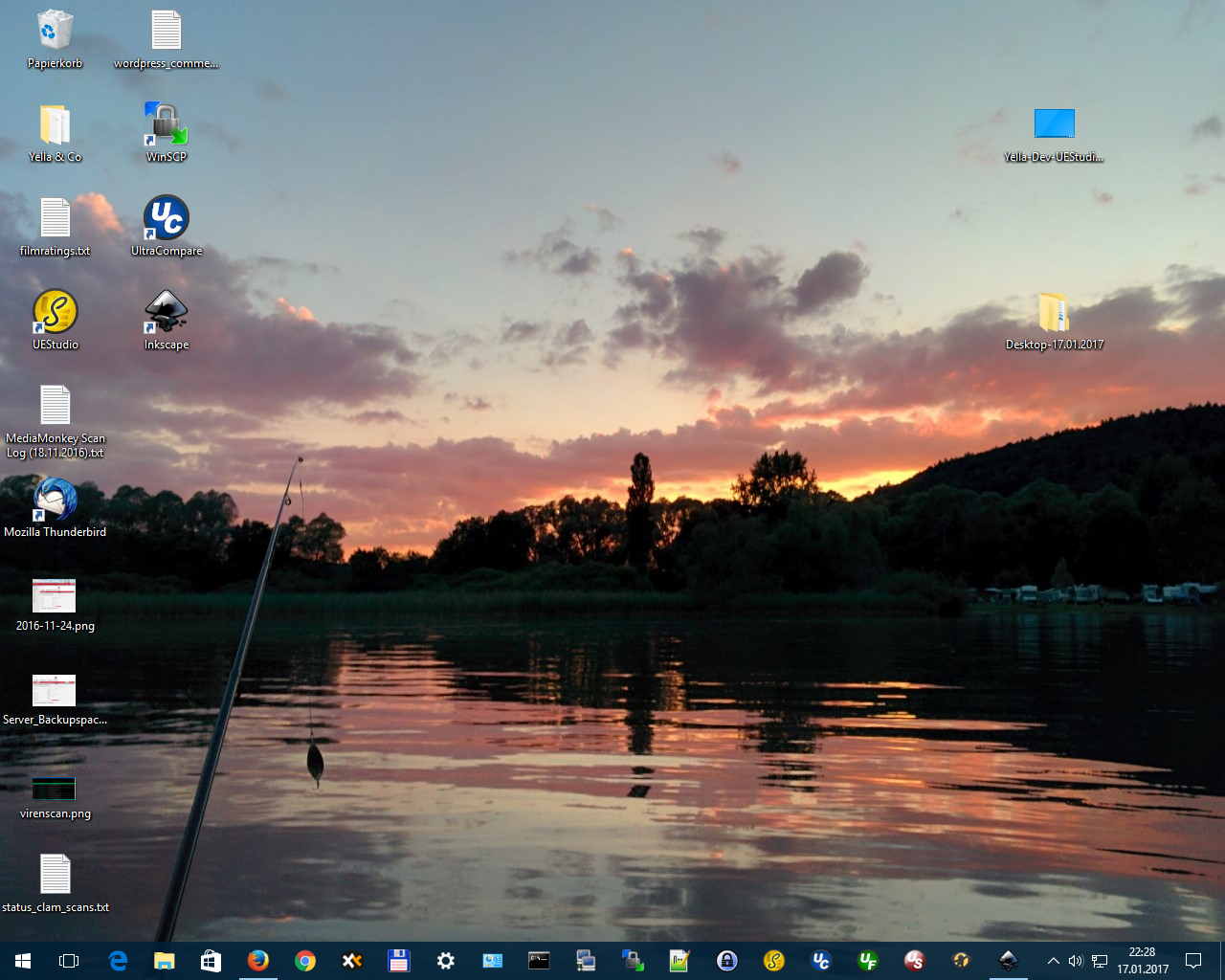
Task: Click the clock showing 22:28
Action: pos(1142,961)
